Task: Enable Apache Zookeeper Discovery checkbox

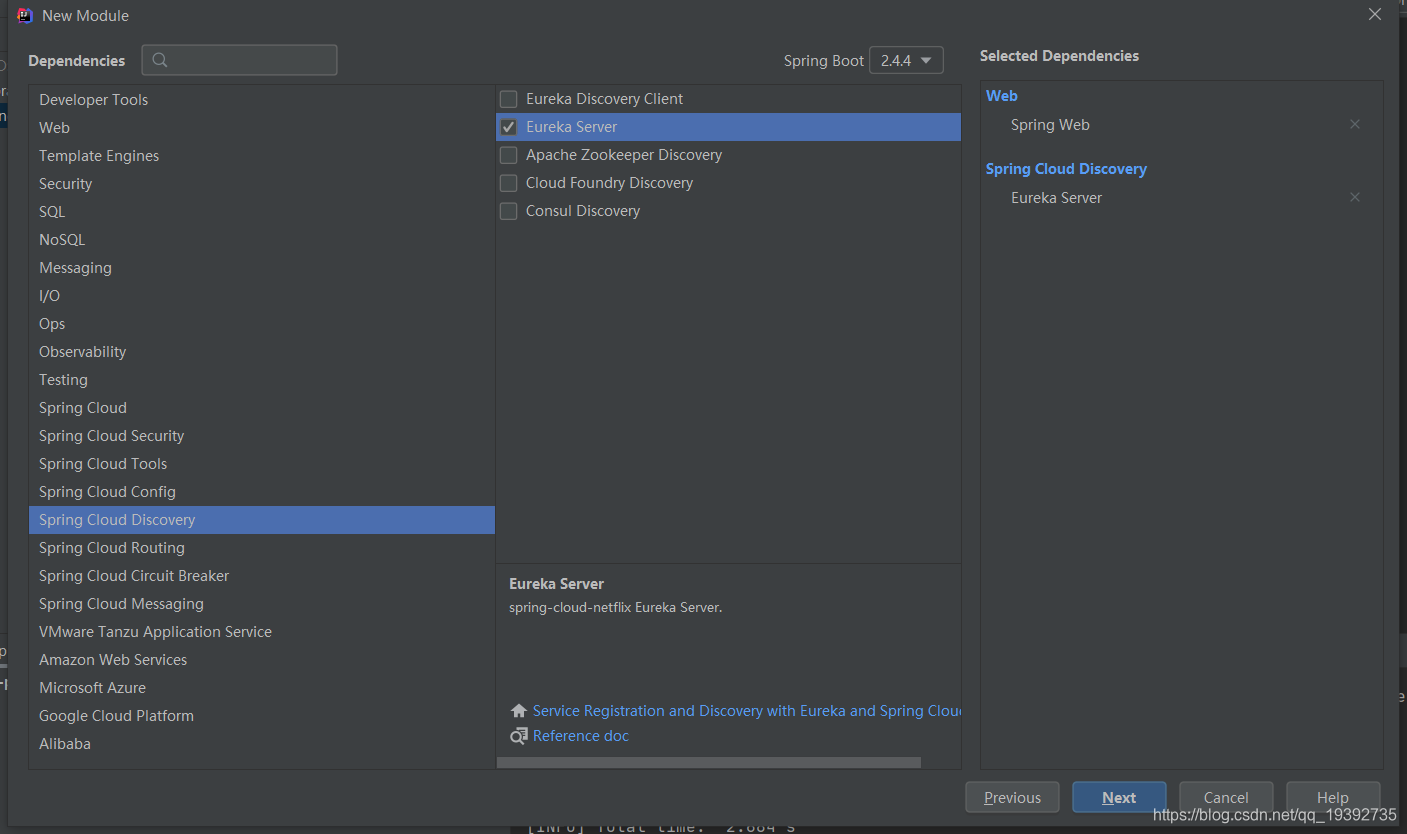Action: pos(508,155)
